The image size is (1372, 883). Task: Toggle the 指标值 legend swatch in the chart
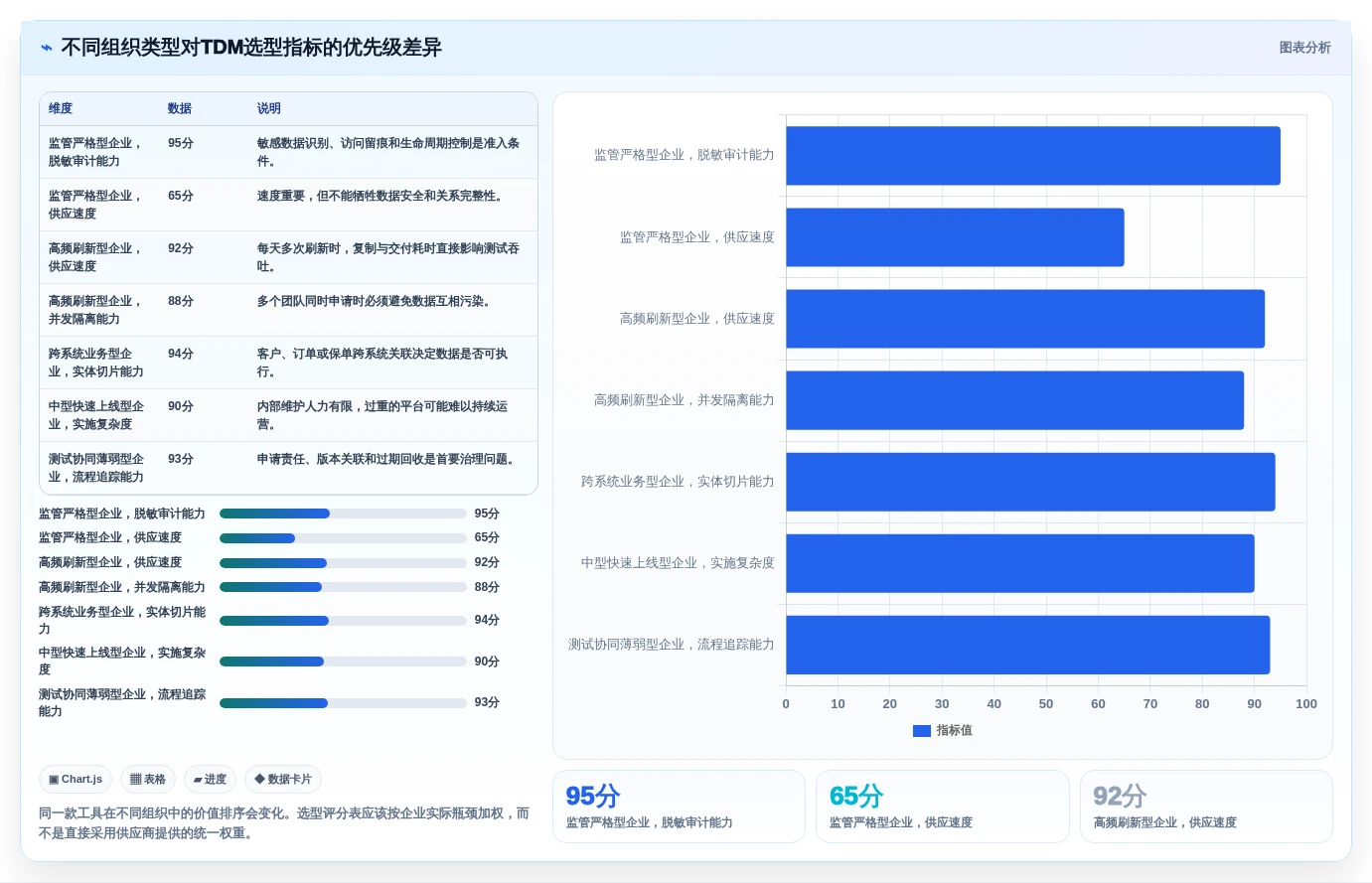tap(922, 731)
